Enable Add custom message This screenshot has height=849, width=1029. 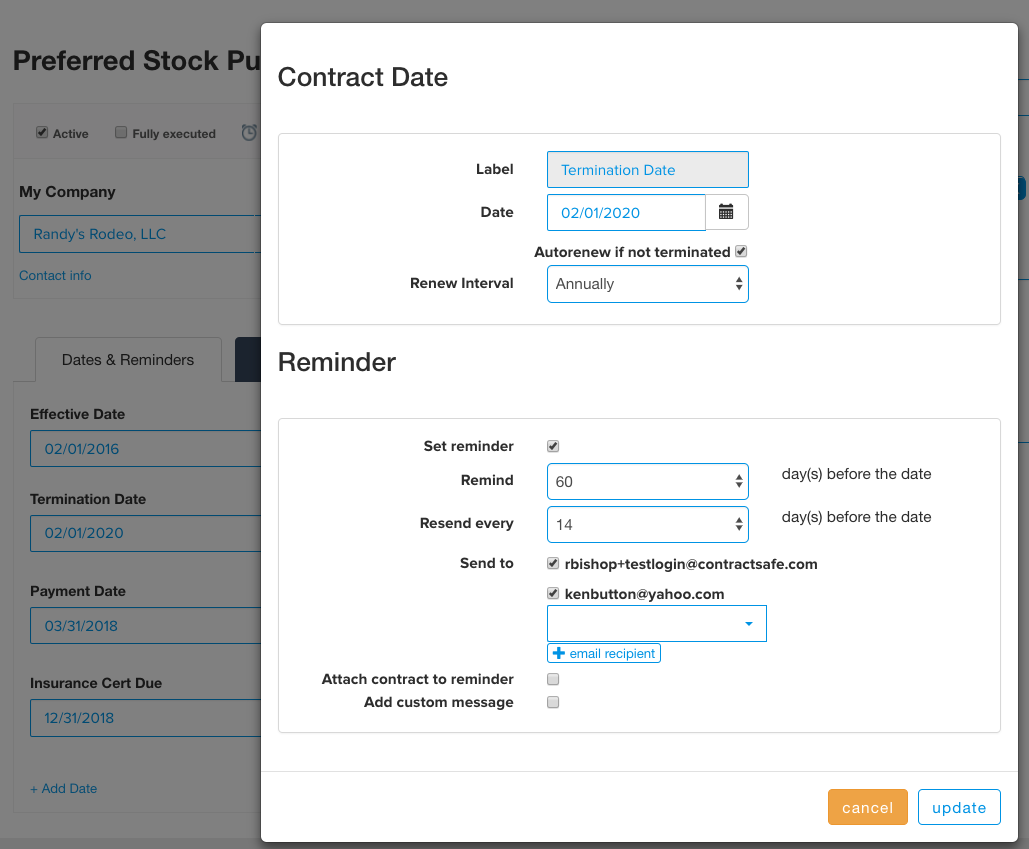[552, 702]
